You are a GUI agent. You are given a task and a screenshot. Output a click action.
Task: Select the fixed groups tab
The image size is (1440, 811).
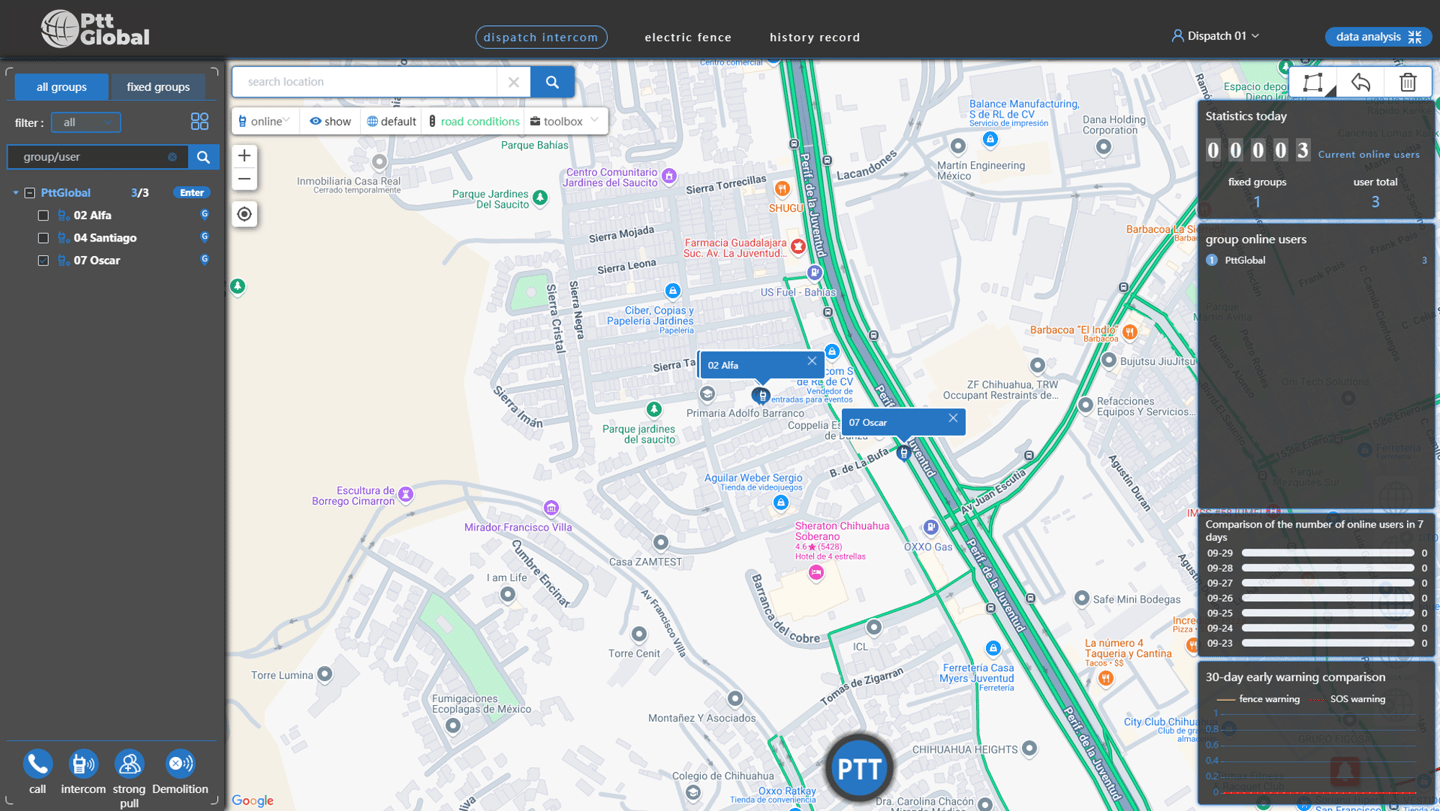(x=158, y=87)
